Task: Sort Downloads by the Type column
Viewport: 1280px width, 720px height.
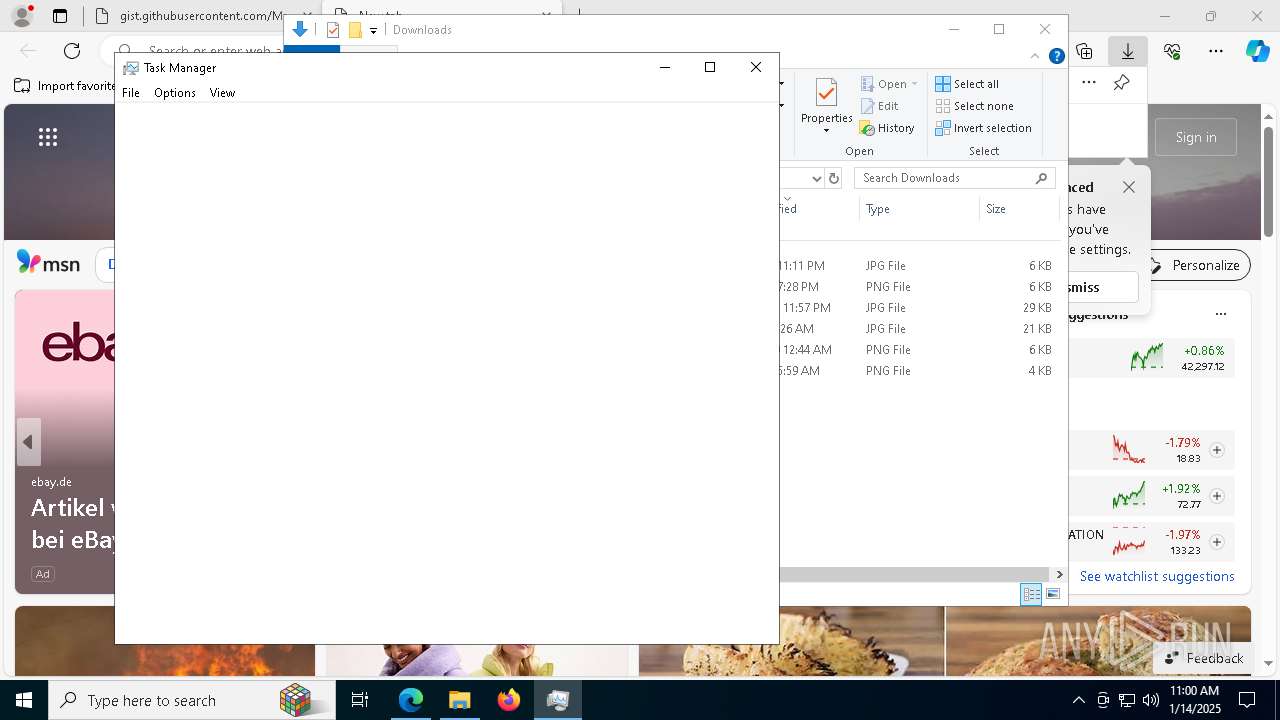Action: click(919, 209)
